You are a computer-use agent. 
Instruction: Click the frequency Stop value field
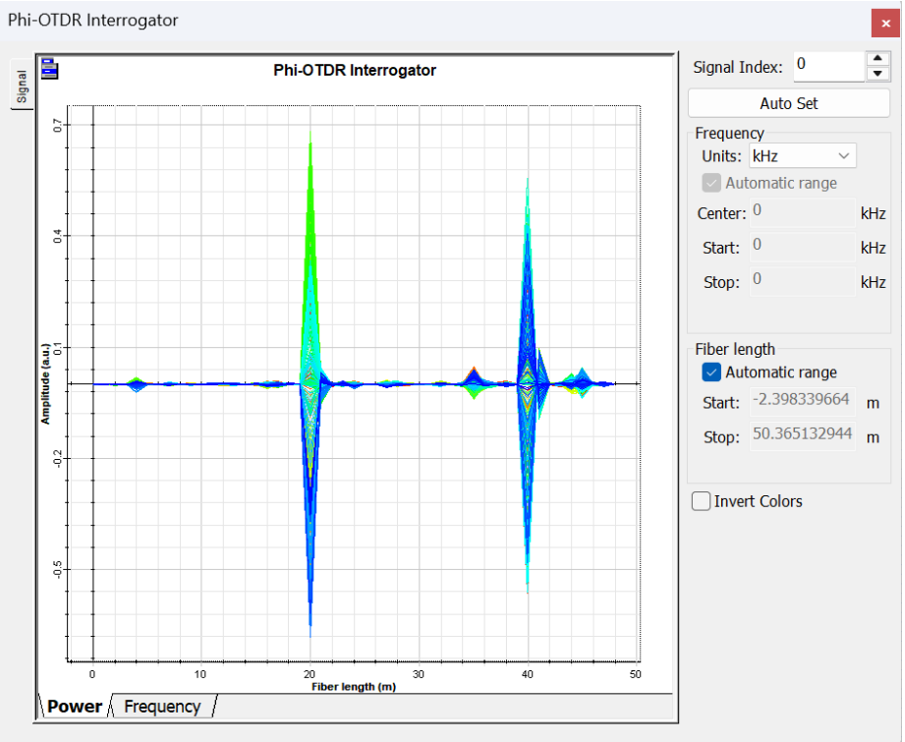tap(802, 281)
